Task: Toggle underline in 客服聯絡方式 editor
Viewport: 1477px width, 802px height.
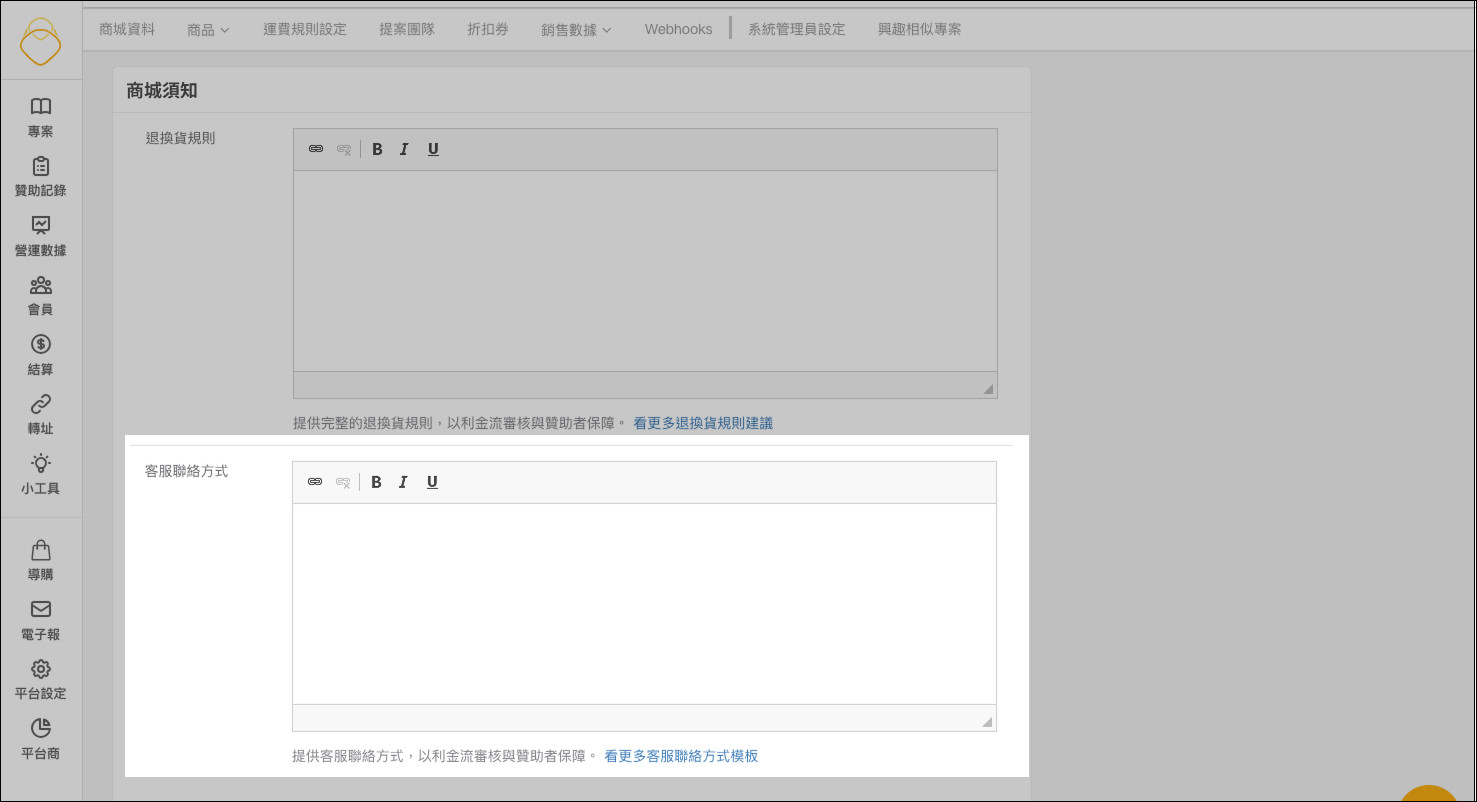Action: coord(432,482)
